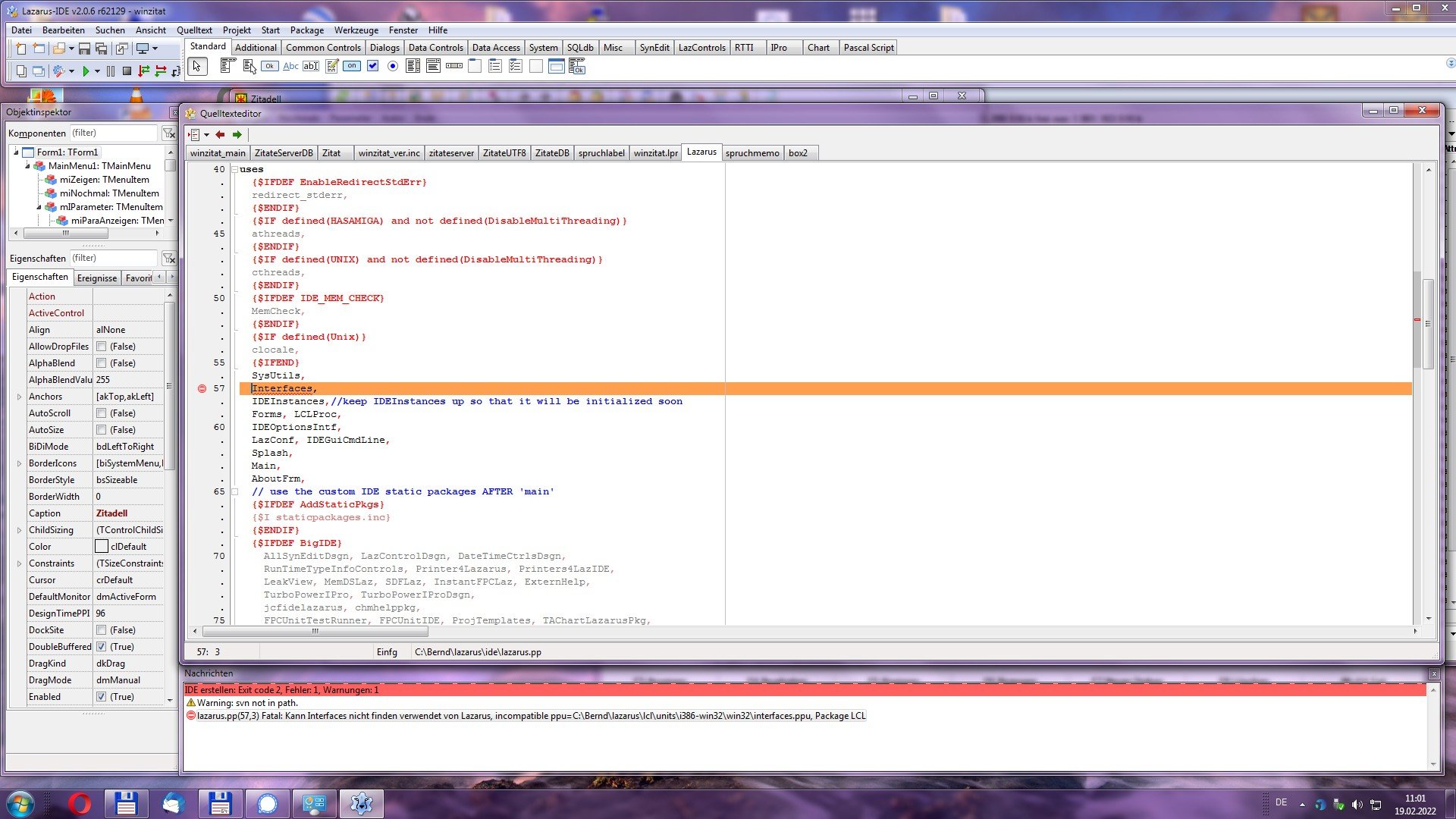Screen dimensions: 1456x819
Task: Select the TRadioButton component icon
Action: click(x=393, y=67)
